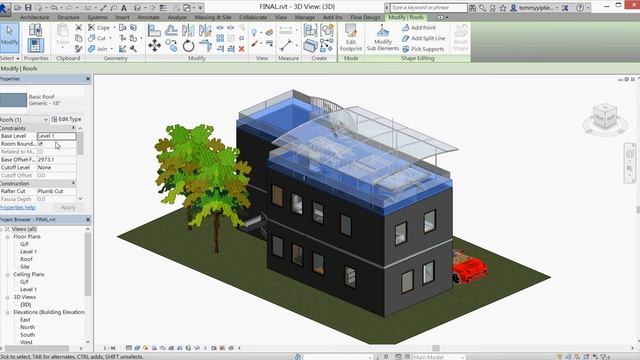Select the Mirror - Pick Axis icon

[188, 30]
